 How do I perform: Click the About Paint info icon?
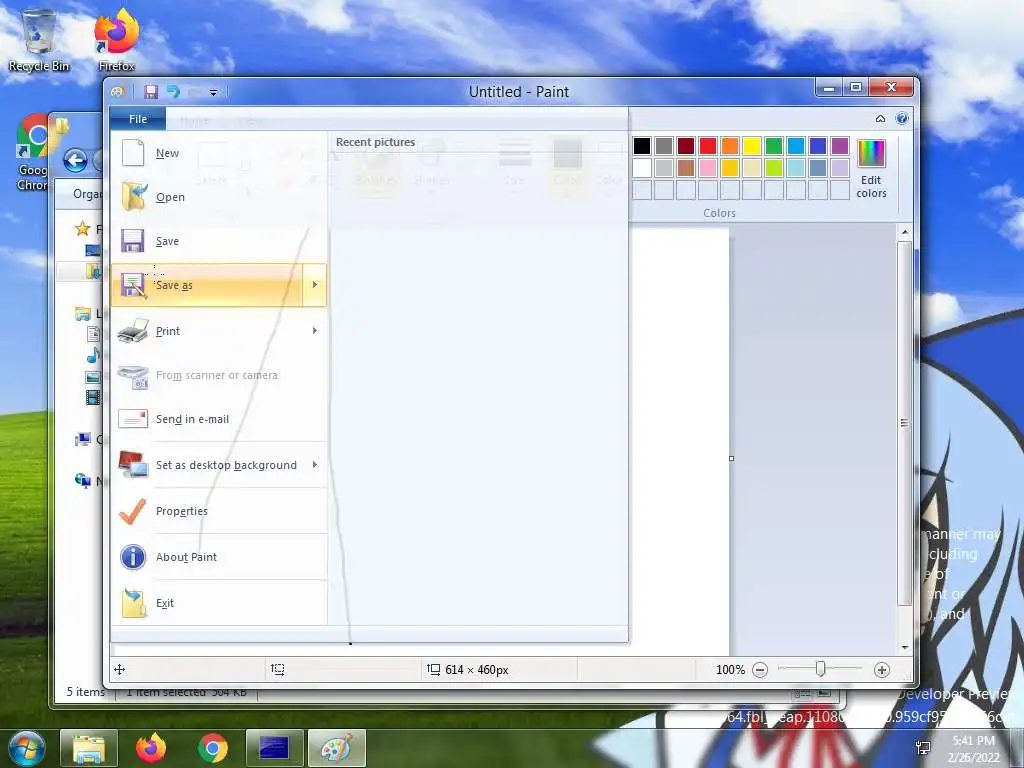coord(133,557)
